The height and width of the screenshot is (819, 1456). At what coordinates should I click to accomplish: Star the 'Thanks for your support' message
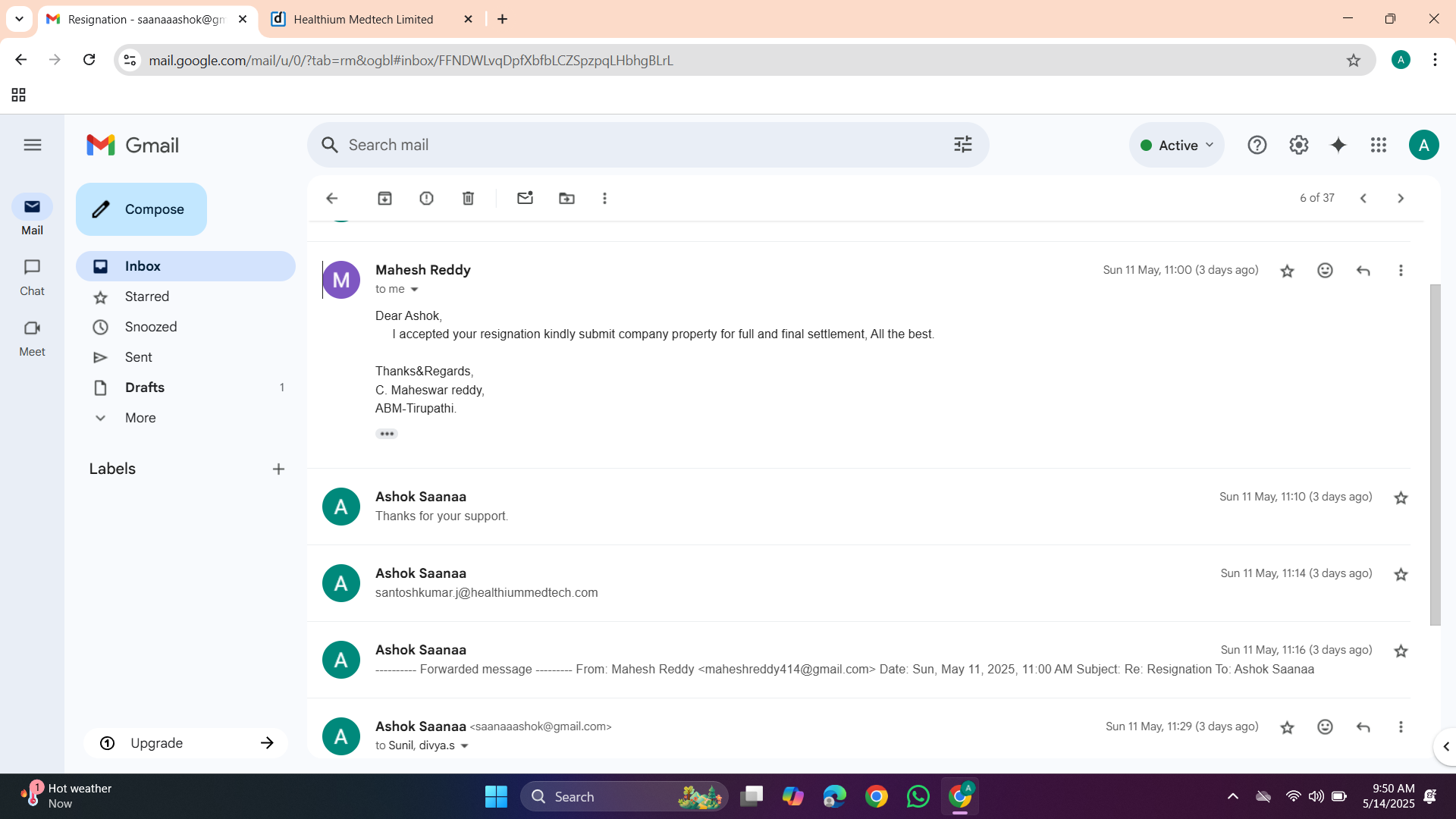1401,498
